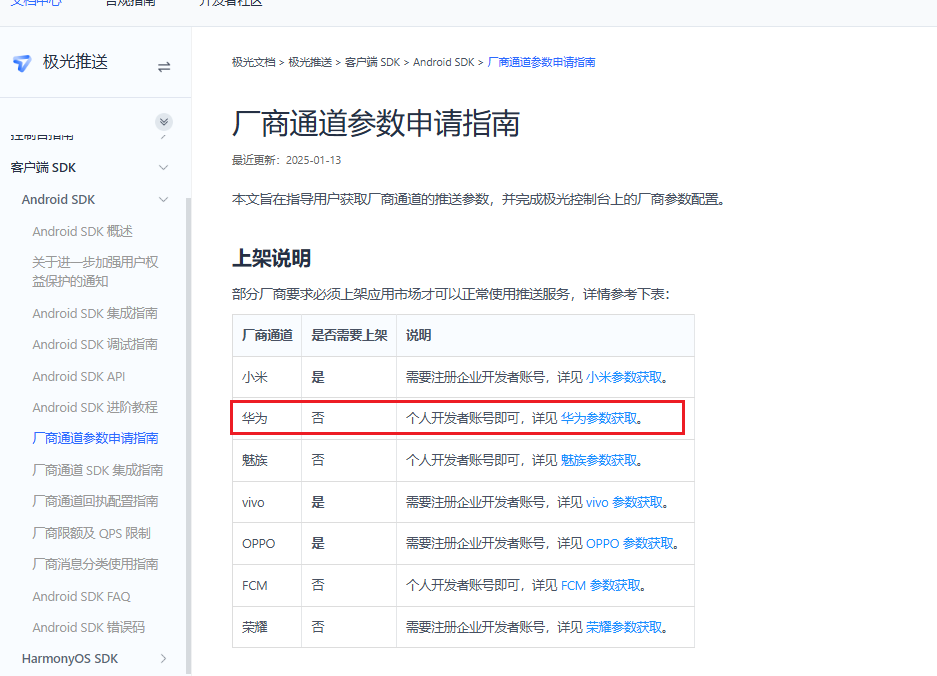This screenshot has height=676, width=937.
Task: Click 厂商通道参数申请指南 in the breadcrumb
Action: coord(541,62)
